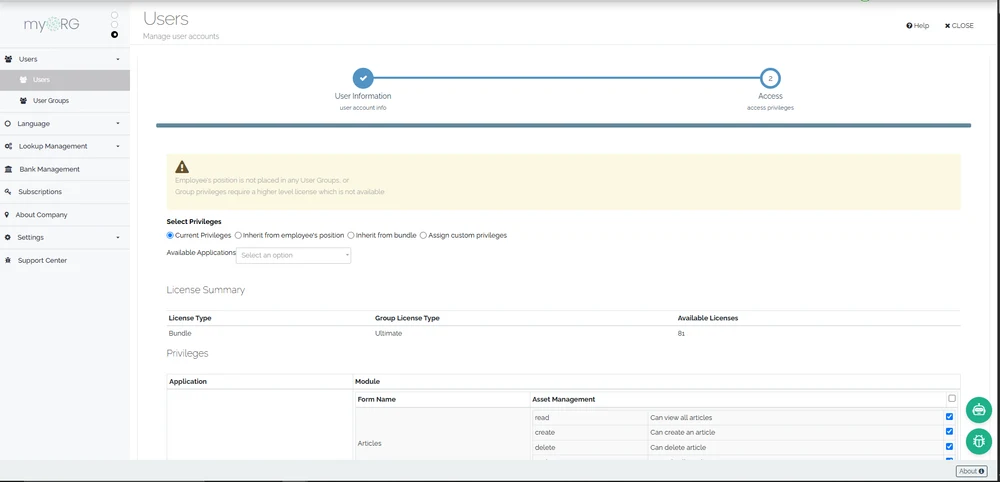Uncheck the delete privilege checkbox
The height and width of the screenshot is (482, 1000).
pyautogui.click(x=950, y=446)
